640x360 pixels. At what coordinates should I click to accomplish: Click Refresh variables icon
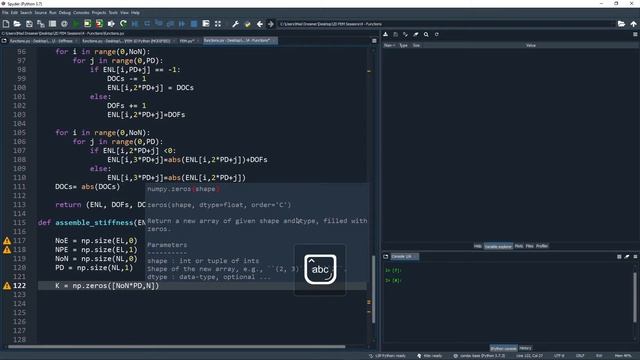tap(437, 35)
